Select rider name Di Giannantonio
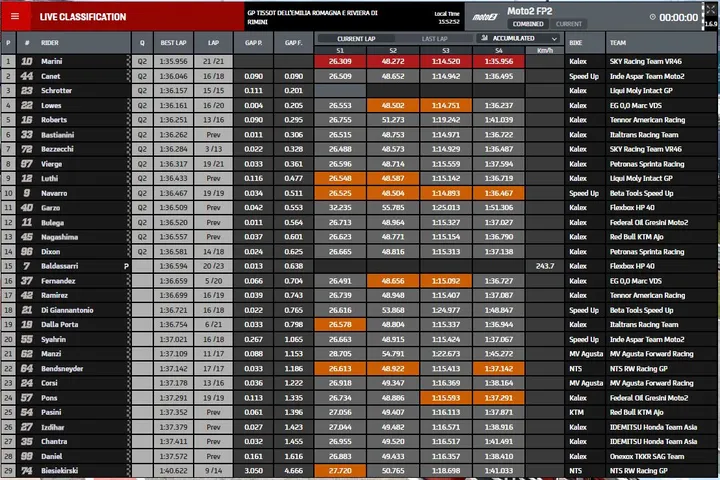This screenshot has height=480, width=720. 67,310
